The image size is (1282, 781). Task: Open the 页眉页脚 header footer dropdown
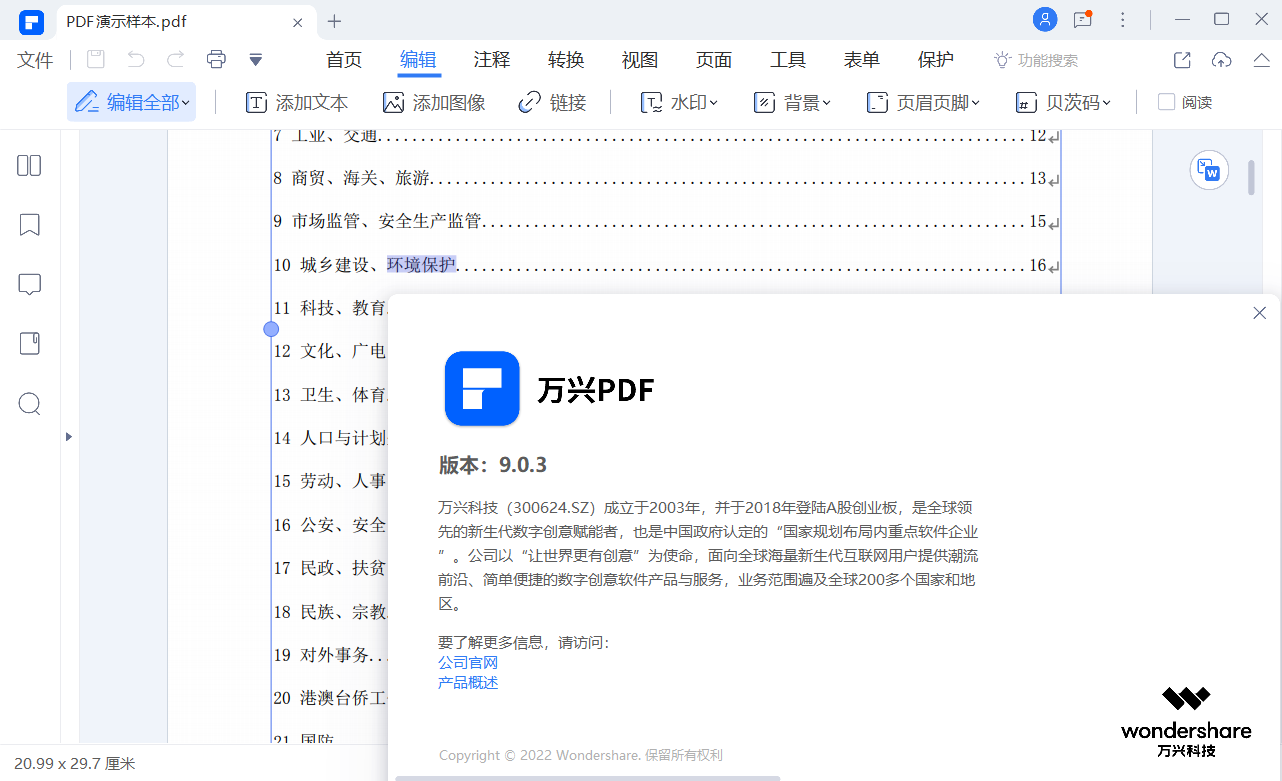(923, 102)
